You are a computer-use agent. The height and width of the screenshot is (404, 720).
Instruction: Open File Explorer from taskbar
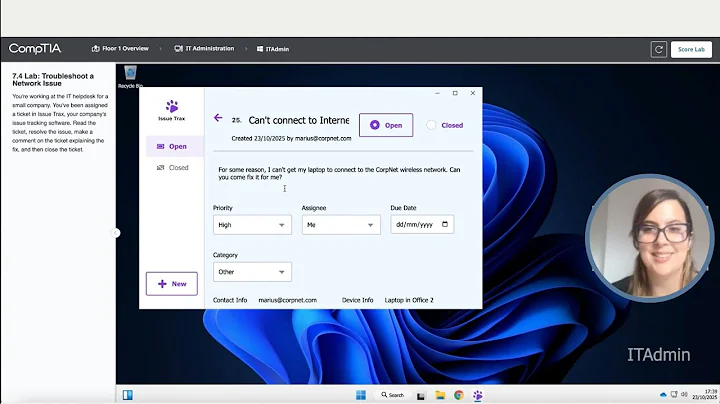click(440, 395)
